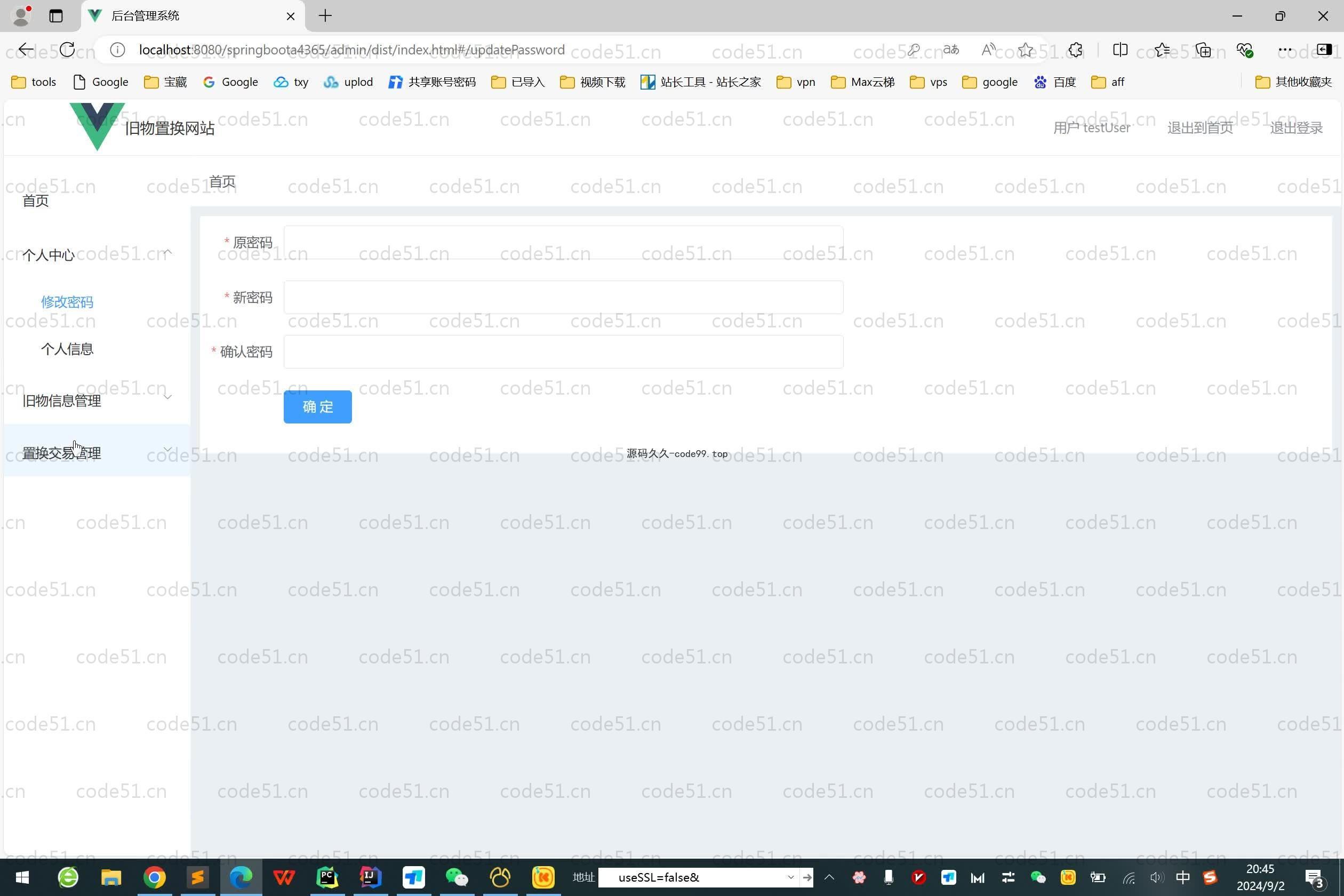Viewport: 1344px width, 896px height.
Task: Open 其他收藏夹 folder
Action: 1294,82
